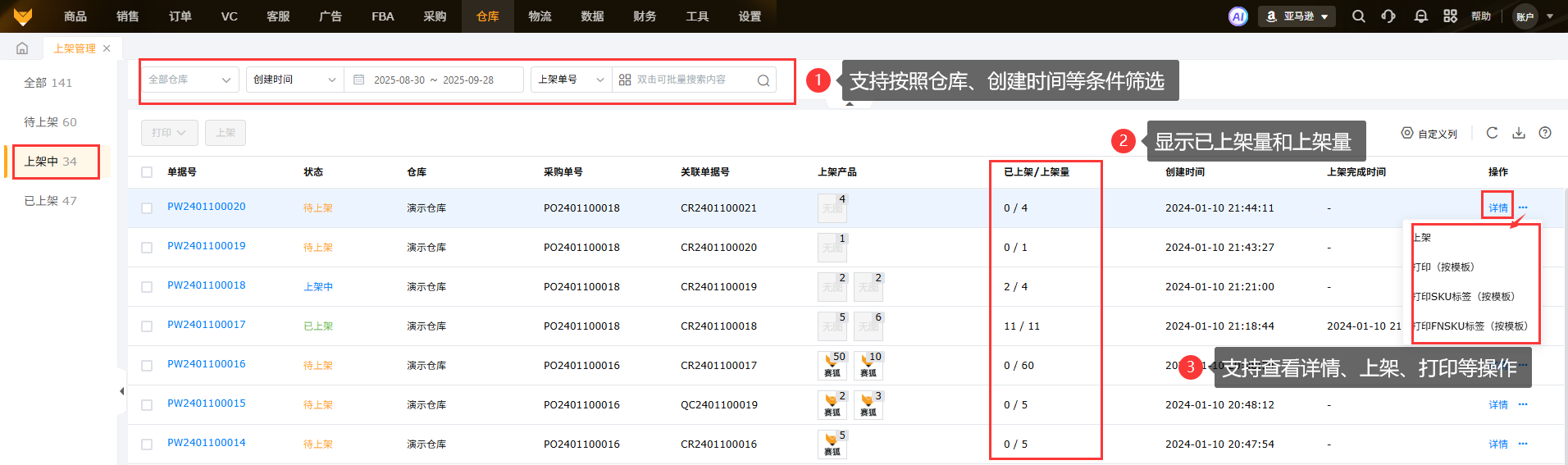Select the 待上架 60 status tab
This screenshot has width=1568, height=465.
(51, 122)
